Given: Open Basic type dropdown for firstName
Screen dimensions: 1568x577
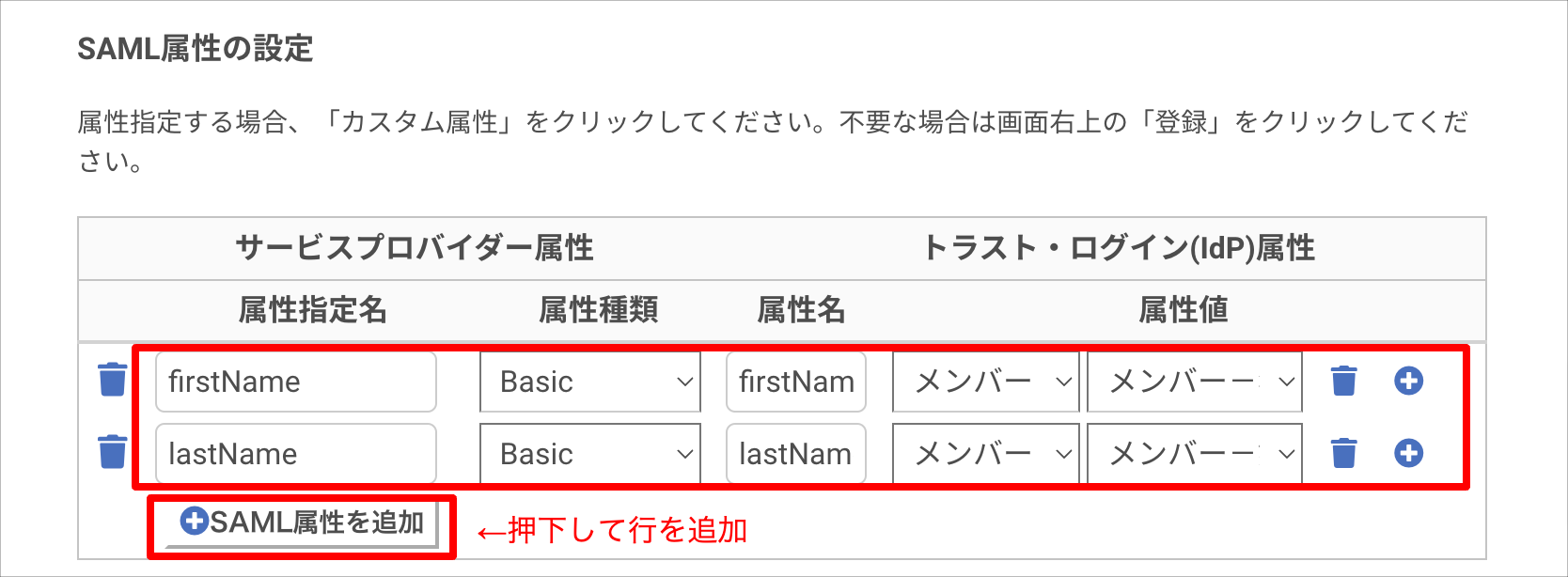Looking at the screenshot, I should (x=590, y=382).
